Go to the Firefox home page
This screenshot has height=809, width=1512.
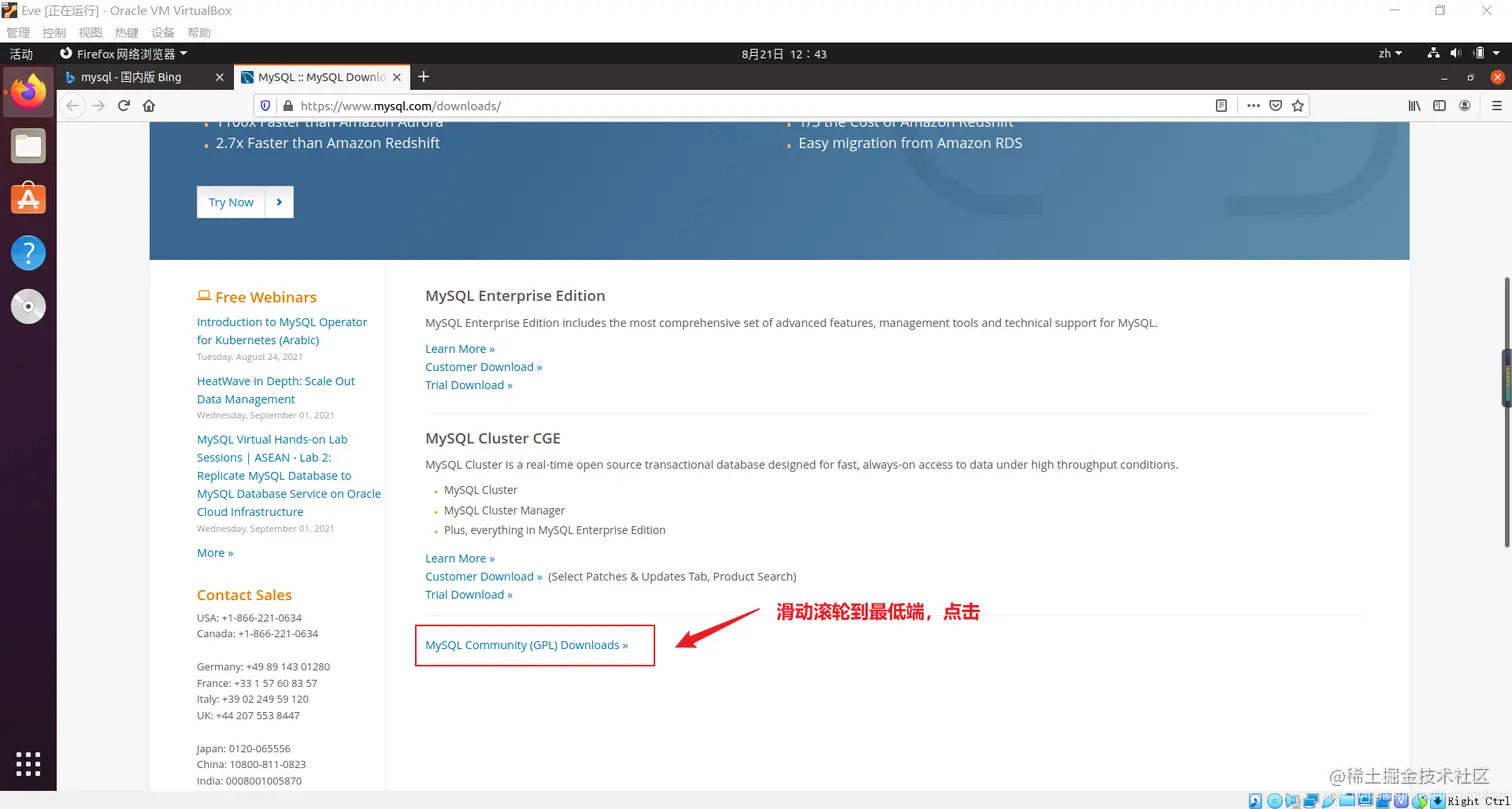pos(149,105)
